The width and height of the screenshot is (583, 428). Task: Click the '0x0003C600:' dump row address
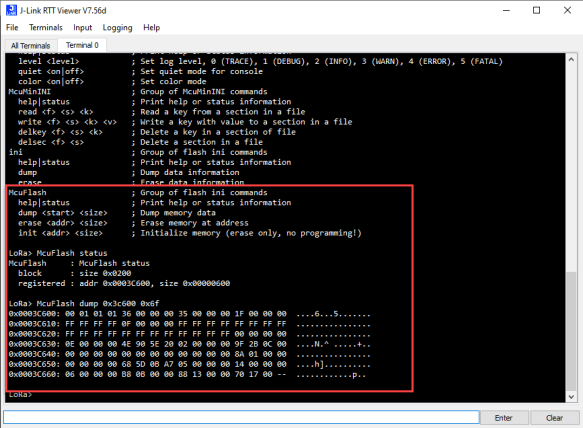pos(35,314)
